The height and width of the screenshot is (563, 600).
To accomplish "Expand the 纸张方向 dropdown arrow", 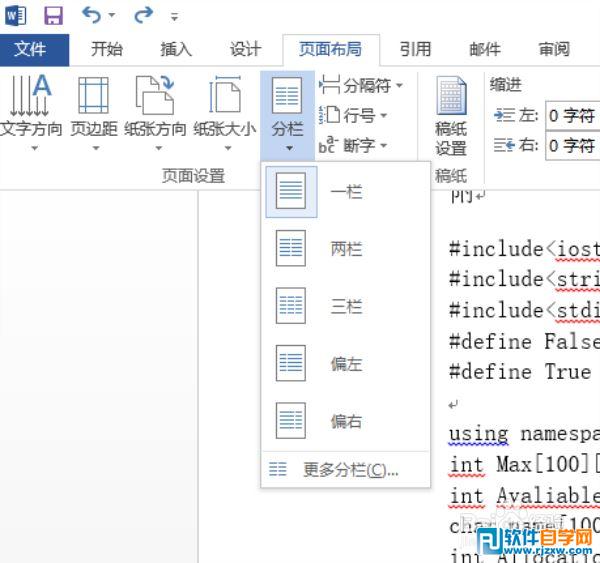I will coord(159,148).
